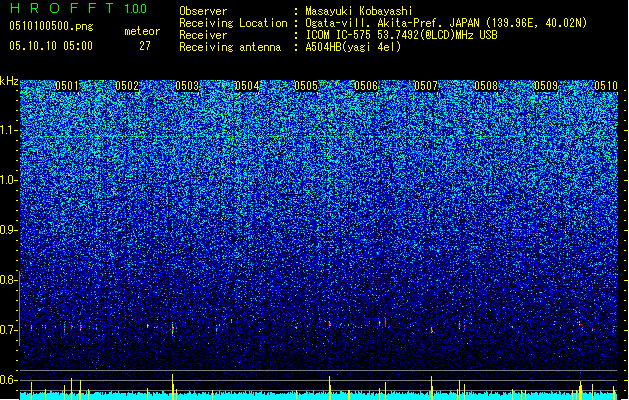Click the red echo below the 0507 marker
The height and width of the screenshot is (400, 629).
coord(432,330)
